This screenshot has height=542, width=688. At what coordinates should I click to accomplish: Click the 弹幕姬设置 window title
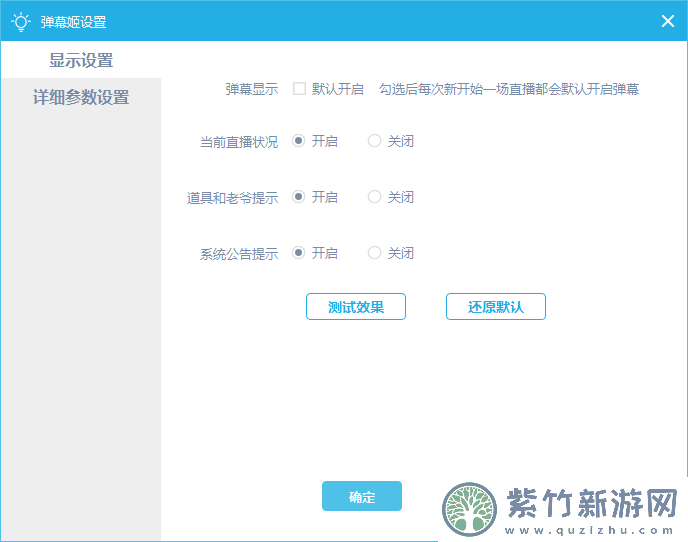pyautogui.click(x=73, y=22)
